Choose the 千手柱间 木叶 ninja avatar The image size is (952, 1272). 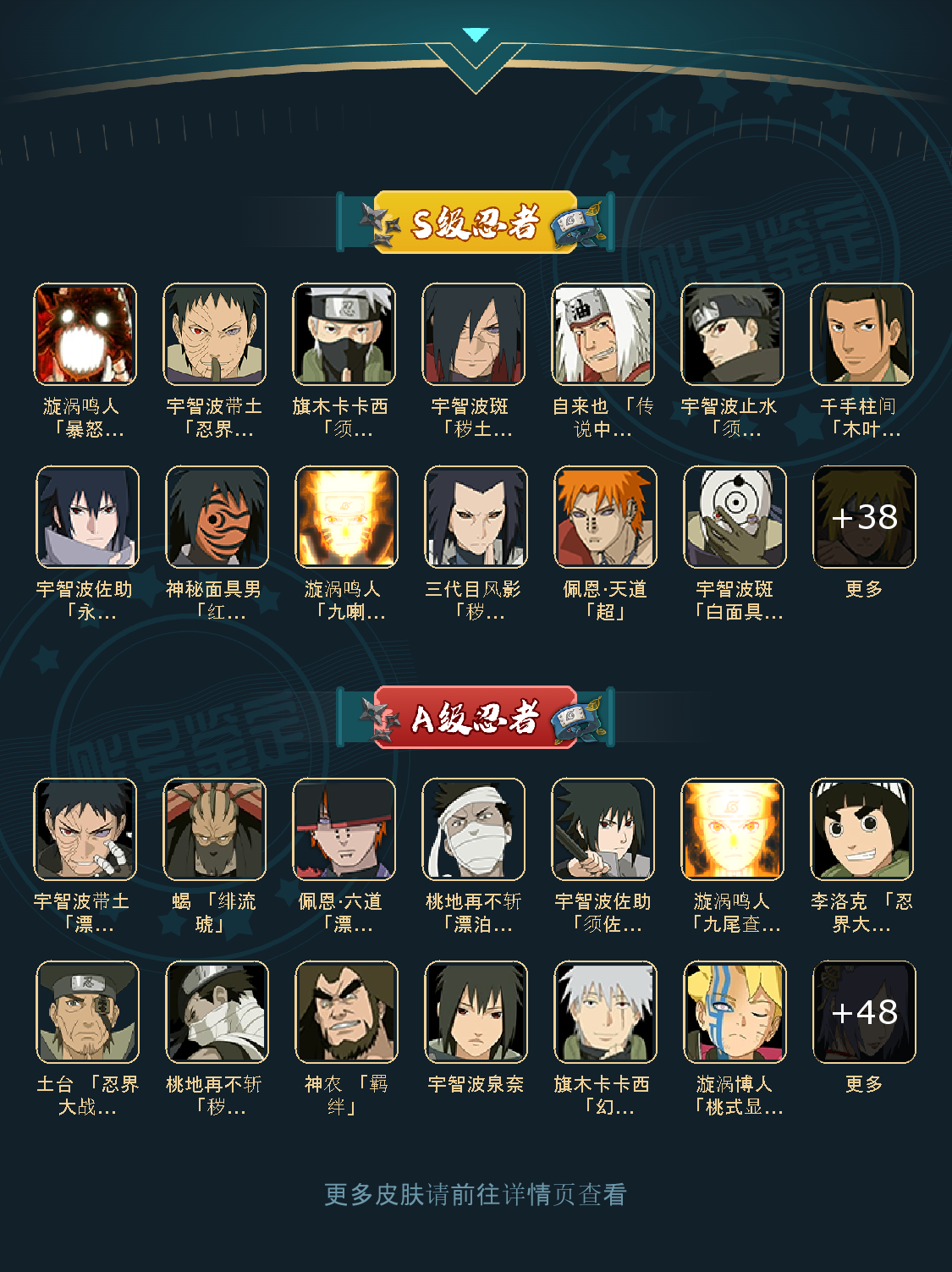coord(861,334)
